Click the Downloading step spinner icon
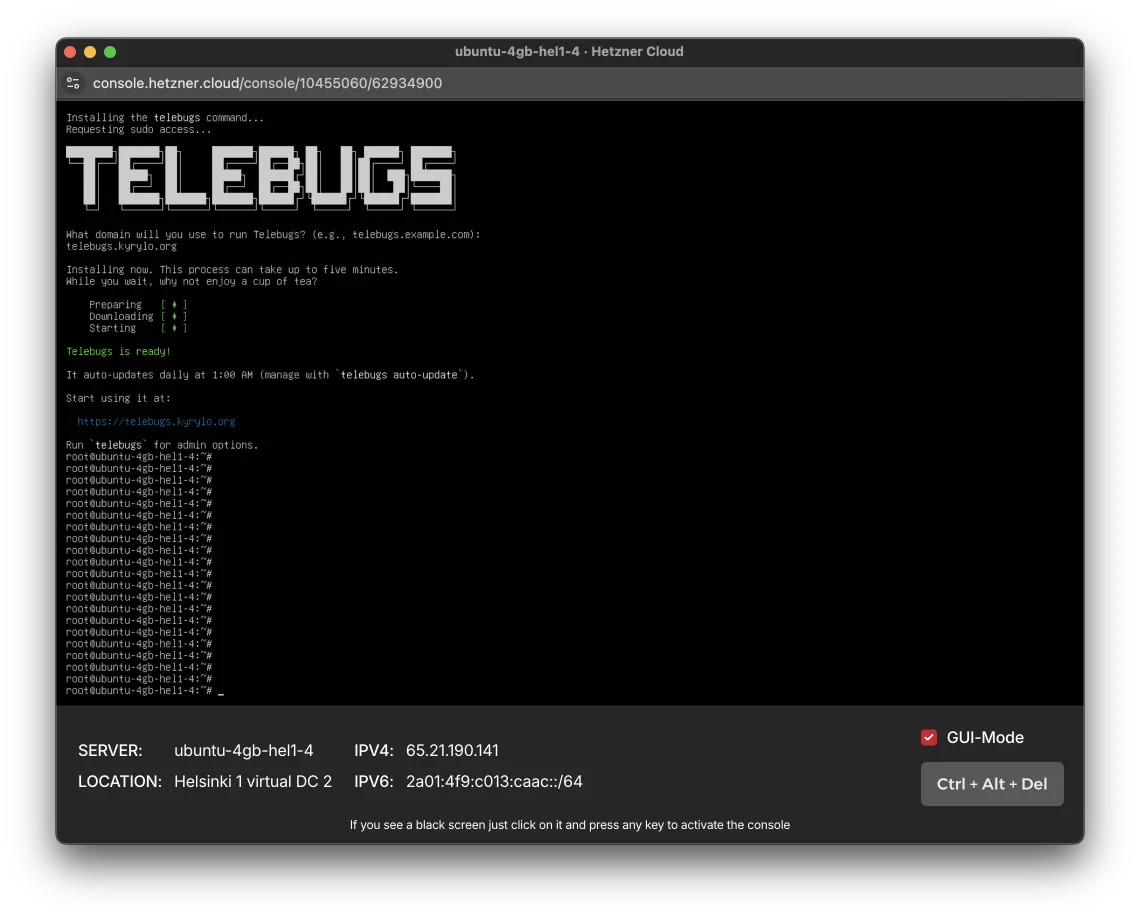This screenshot has width=1140, height=918. 172,316
